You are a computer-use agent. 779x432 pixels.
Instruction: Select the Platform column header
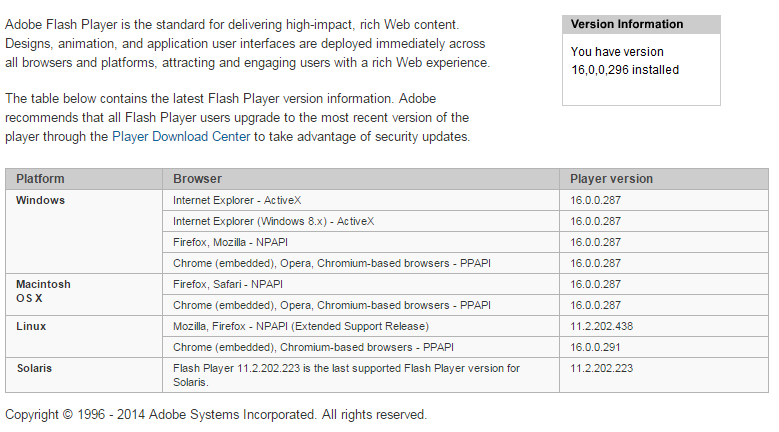click(84, 179)
